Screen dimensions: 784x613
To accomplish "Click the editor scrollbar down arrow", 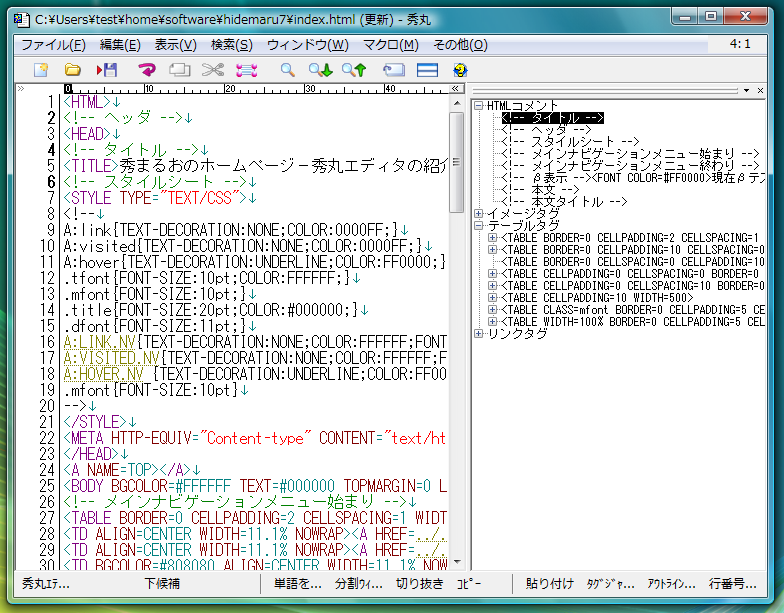I will coord(457,562).
